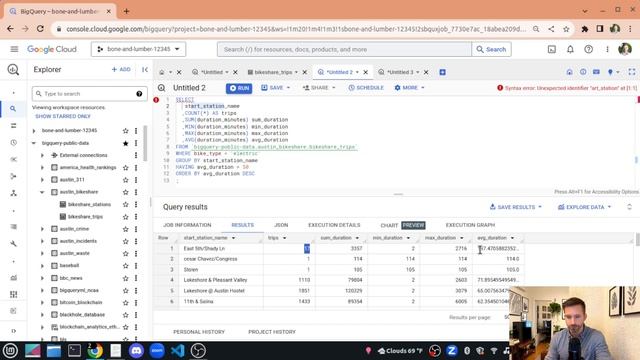Open Visual Studio Code from taskbar
Image resolution: width=640 pixels, height=360 pixels.
tap(178, 351)
